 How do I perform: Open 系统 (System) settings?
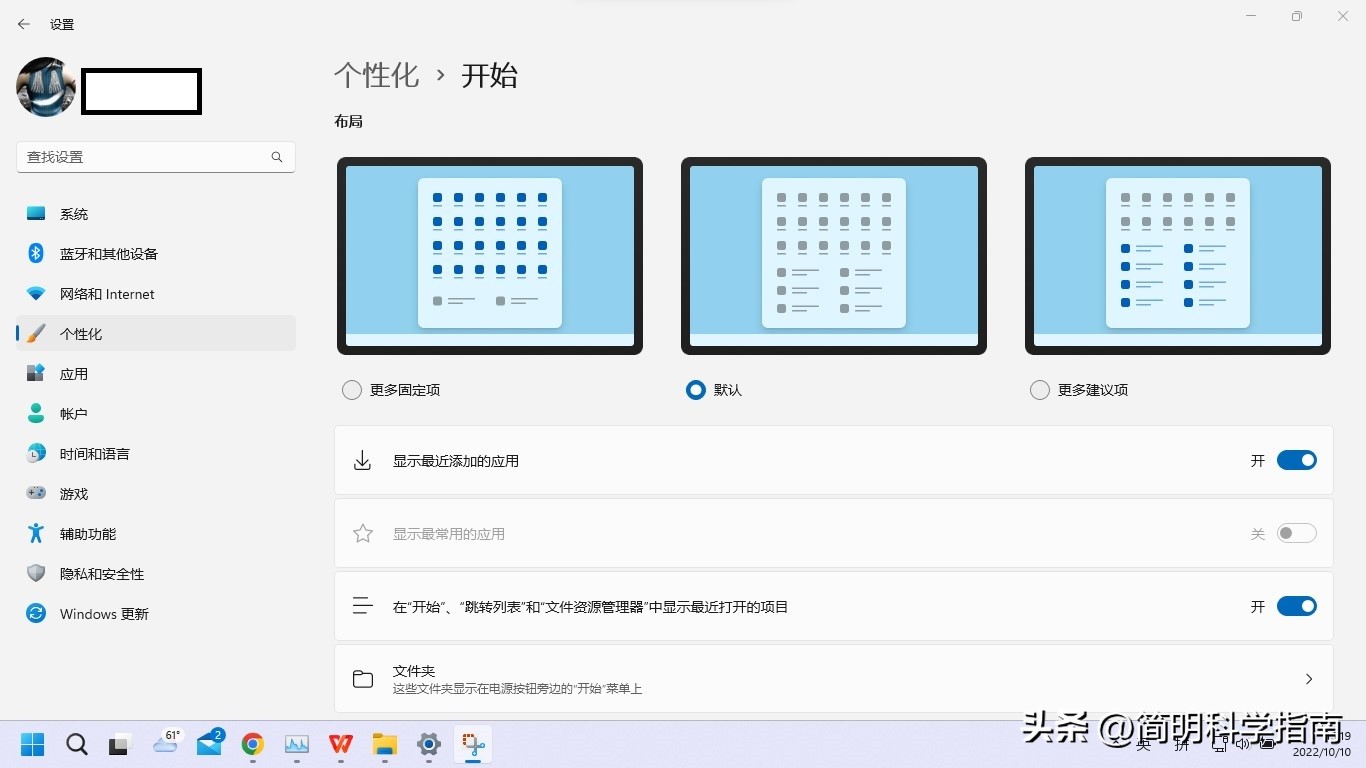pyautogui.click(x=74, y=213)
